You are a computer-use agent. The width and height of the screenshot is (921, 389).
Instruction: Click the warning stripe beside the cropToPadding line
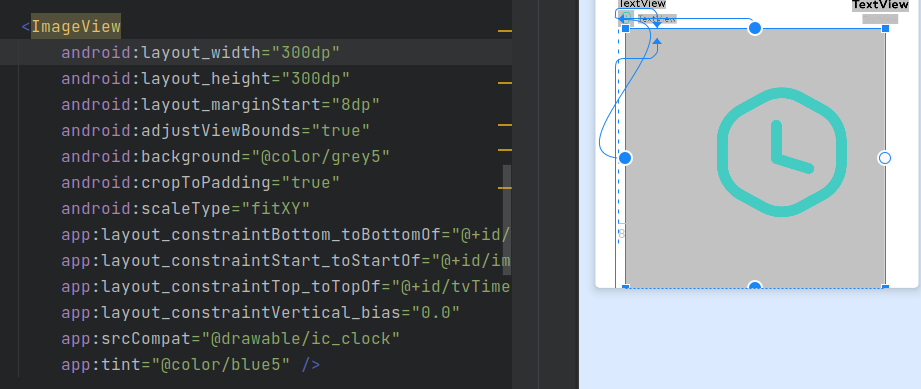coord(505,188)
